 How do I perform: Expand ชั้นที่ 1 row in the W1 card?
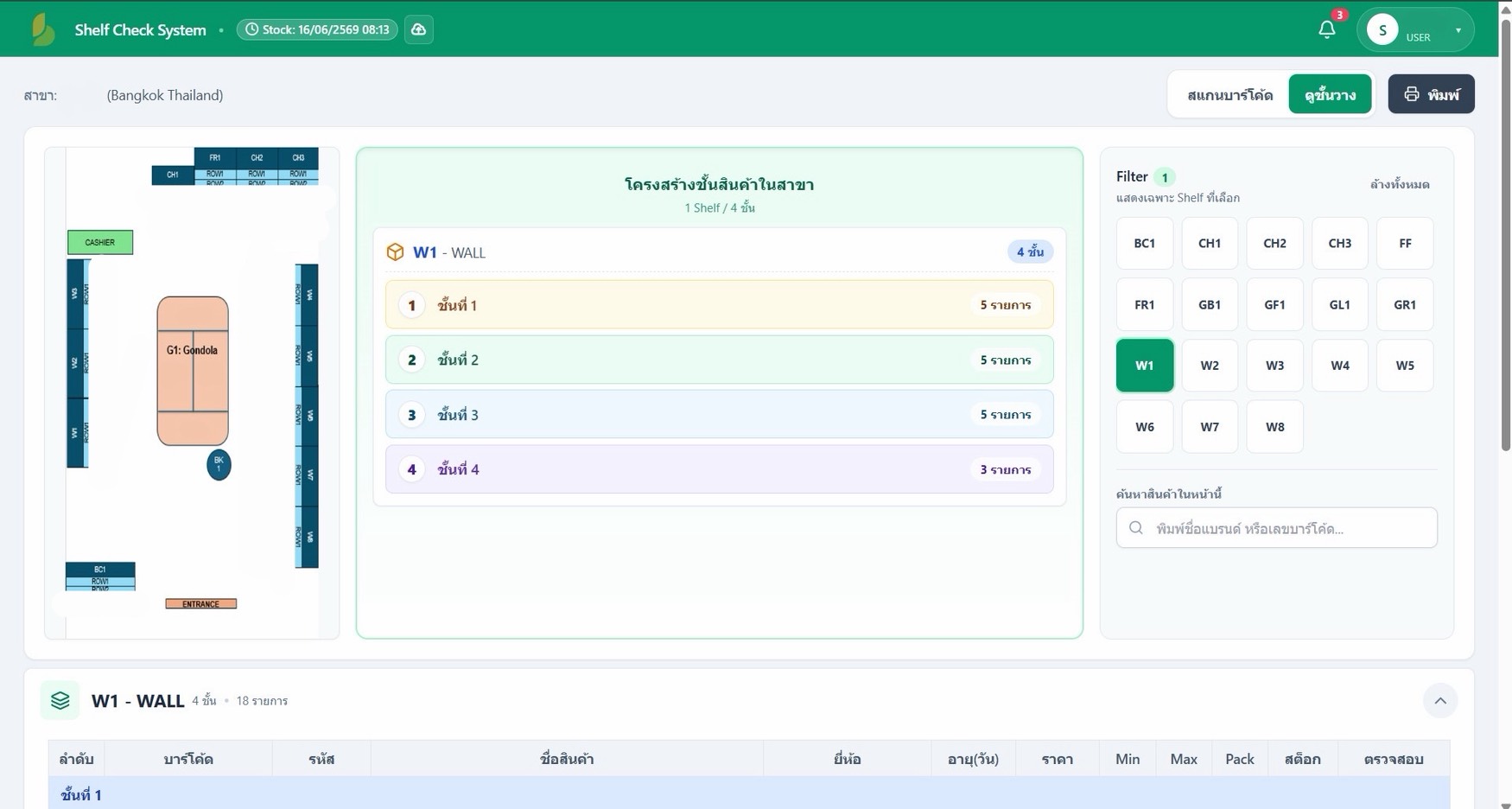coord(719,305)
